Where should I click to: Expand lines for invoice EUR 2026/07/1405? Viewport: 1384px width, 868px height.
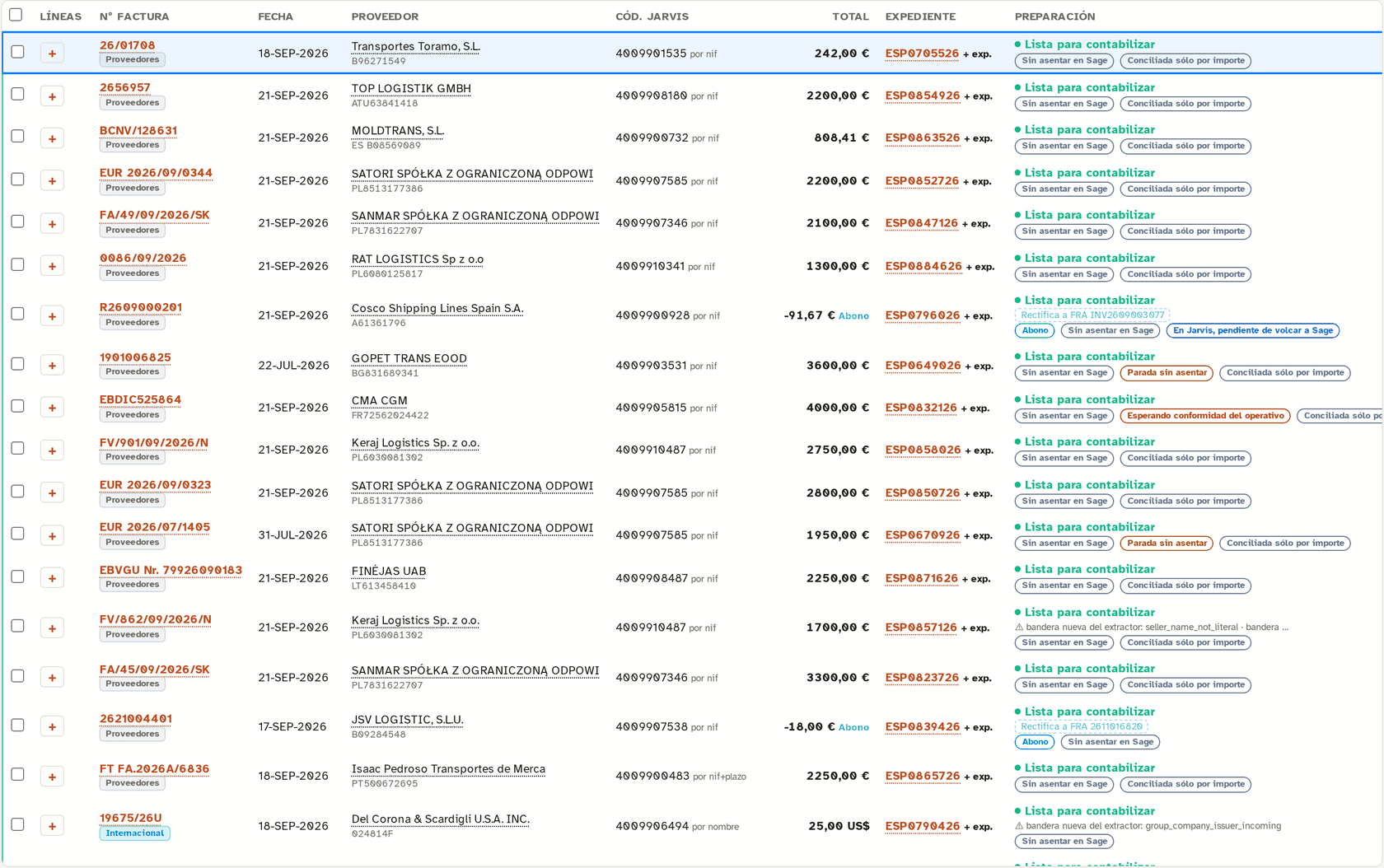tap(52, 535)
